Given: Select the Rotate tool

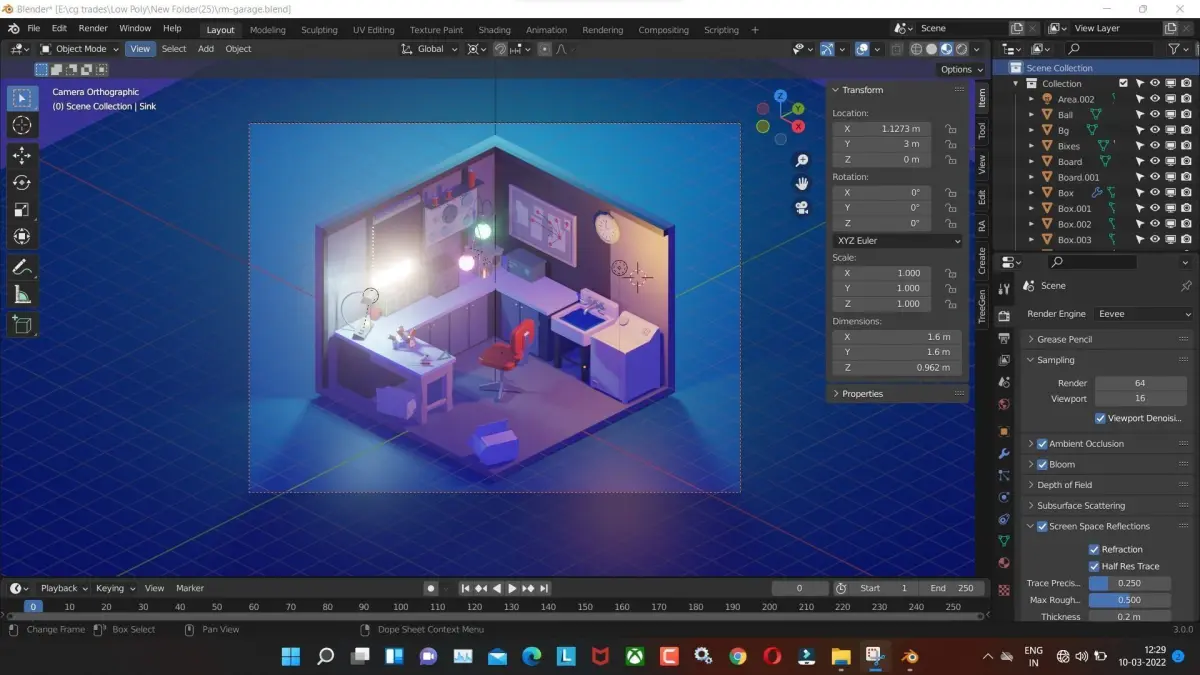Looking at the screenshot, I should click(x=22, y=182).
